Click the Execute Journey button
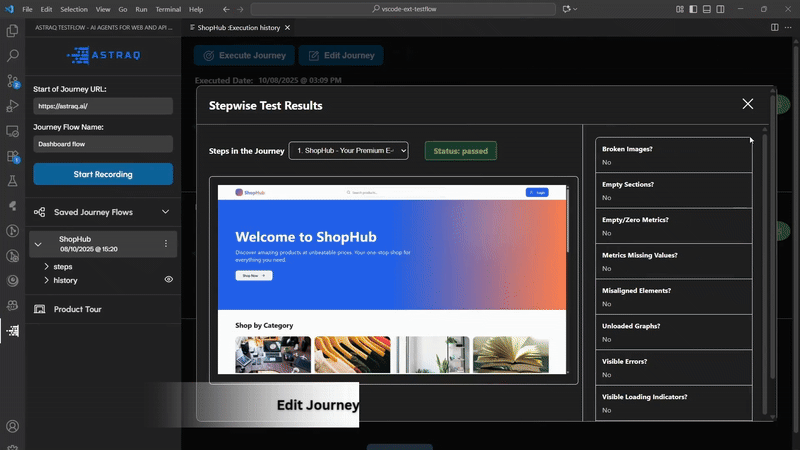800x450 pixels. click(x=244, y=55)
